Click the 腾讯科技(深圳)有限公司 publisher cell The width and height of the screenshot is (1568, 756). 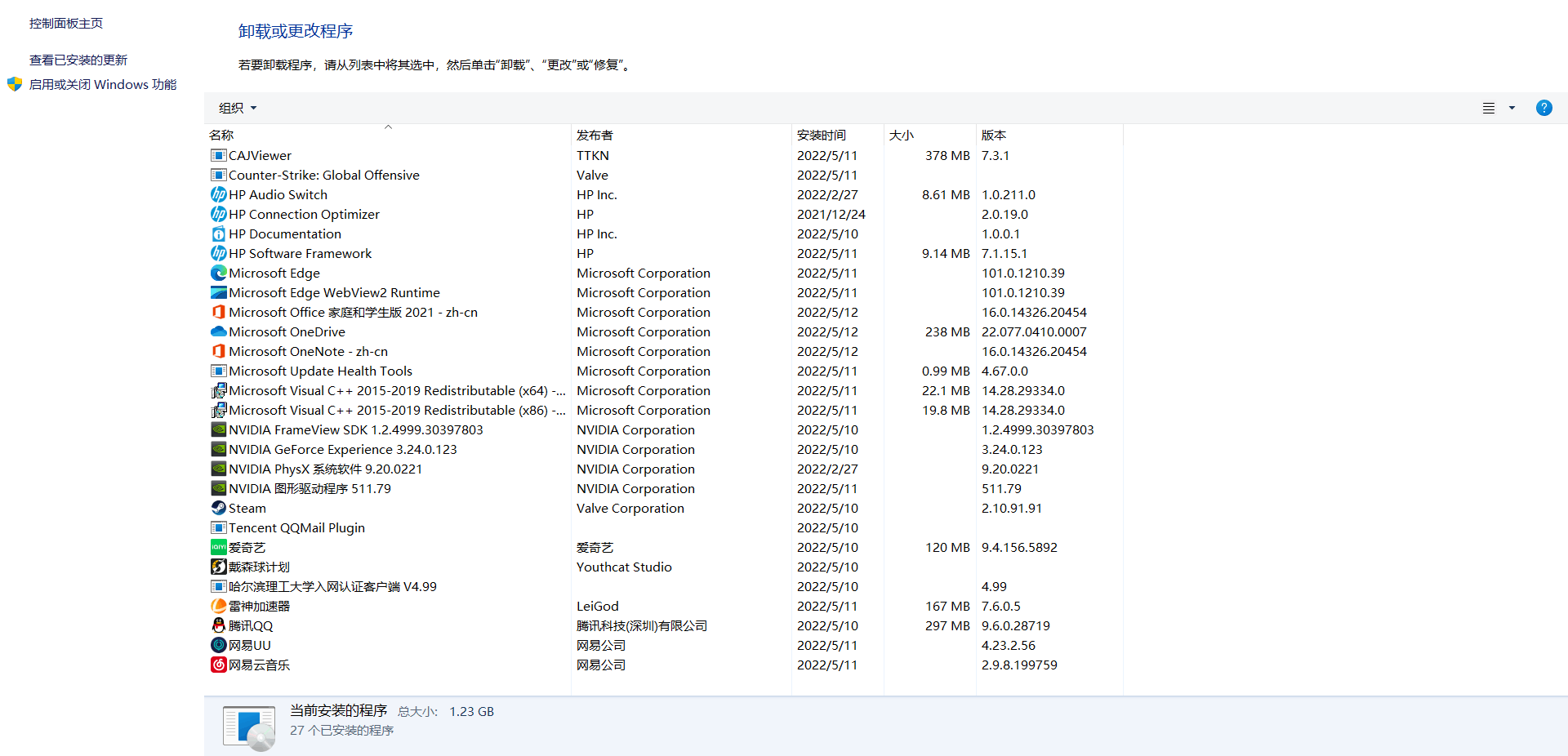(642, 625)
